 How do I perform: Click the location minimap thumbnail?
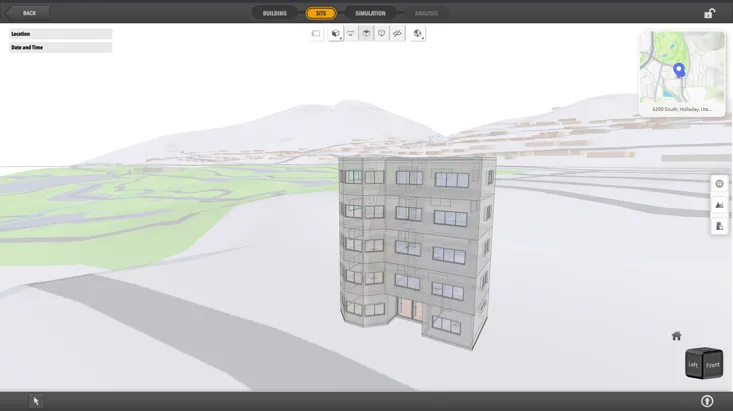[x=682, y=67]
